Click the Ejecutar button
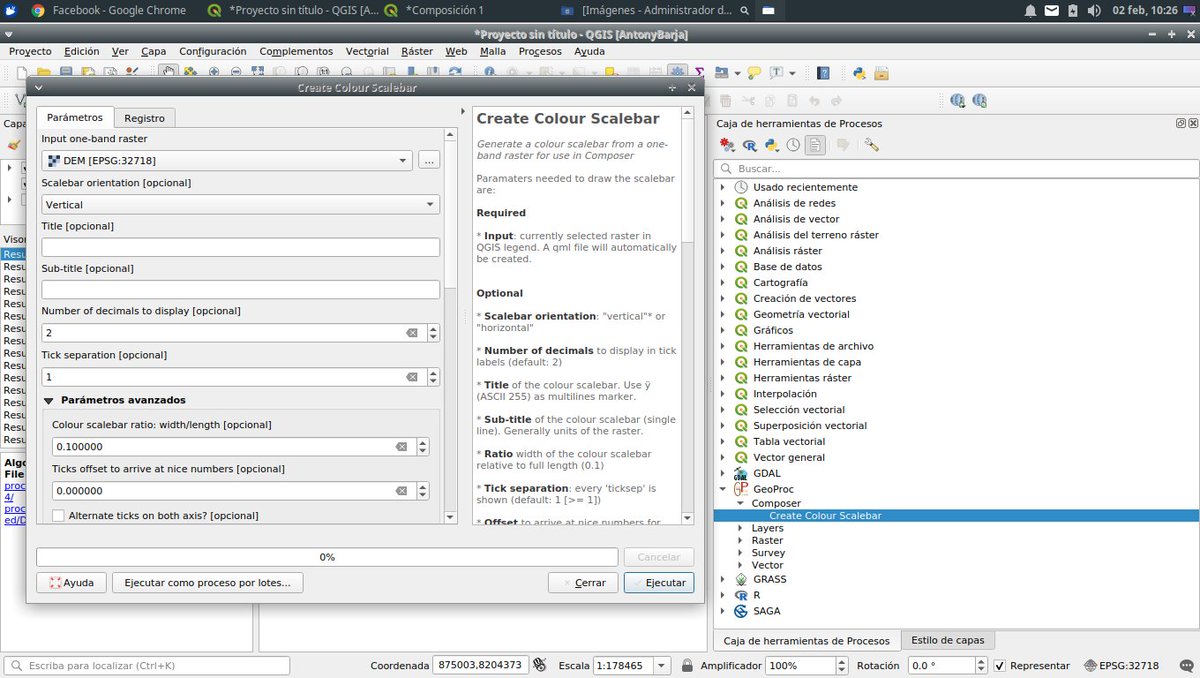This screenshot has height=678, width=1200. point(659,582)
